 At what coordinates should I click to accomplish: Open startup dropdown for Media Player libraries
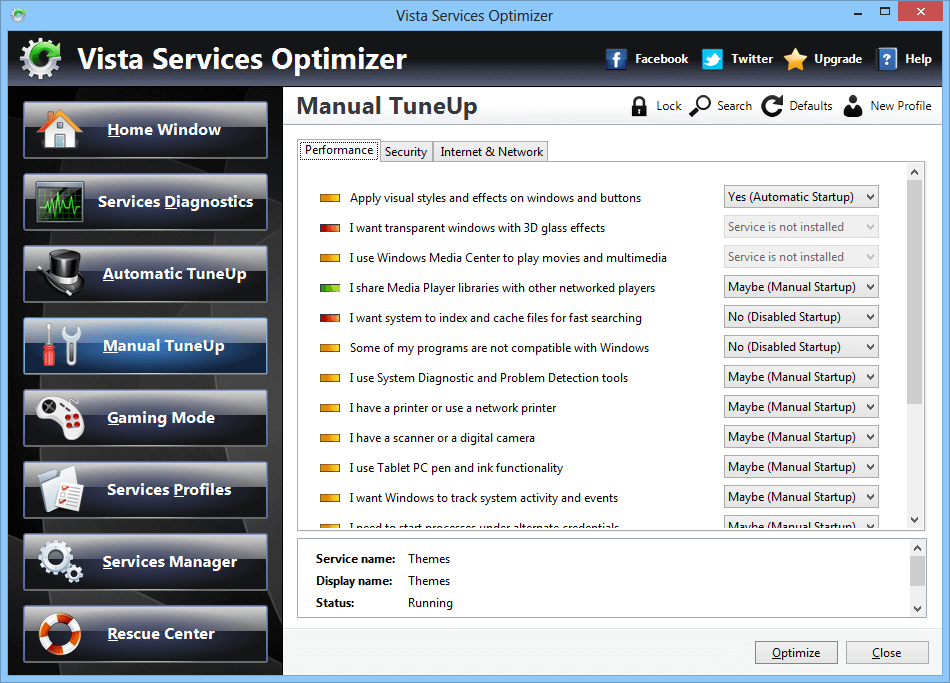[x=801, y=287]
